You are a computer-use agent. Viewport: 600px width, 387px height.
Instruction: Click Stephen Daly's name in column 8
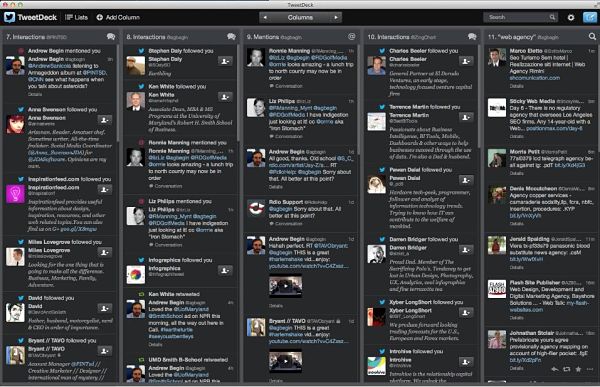click(x=165, y=59)
